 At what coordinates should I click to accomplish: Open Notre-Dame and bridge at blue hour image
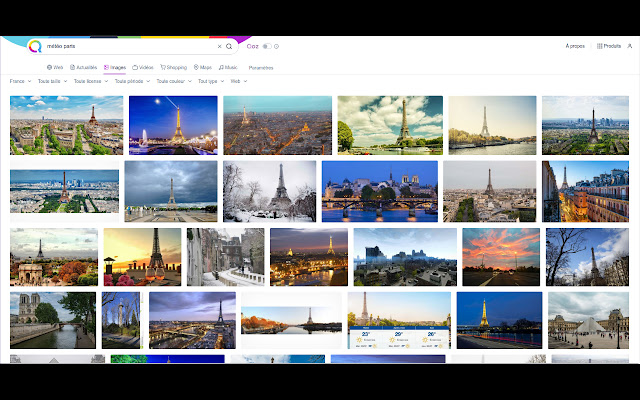click(x=380, y=191)
